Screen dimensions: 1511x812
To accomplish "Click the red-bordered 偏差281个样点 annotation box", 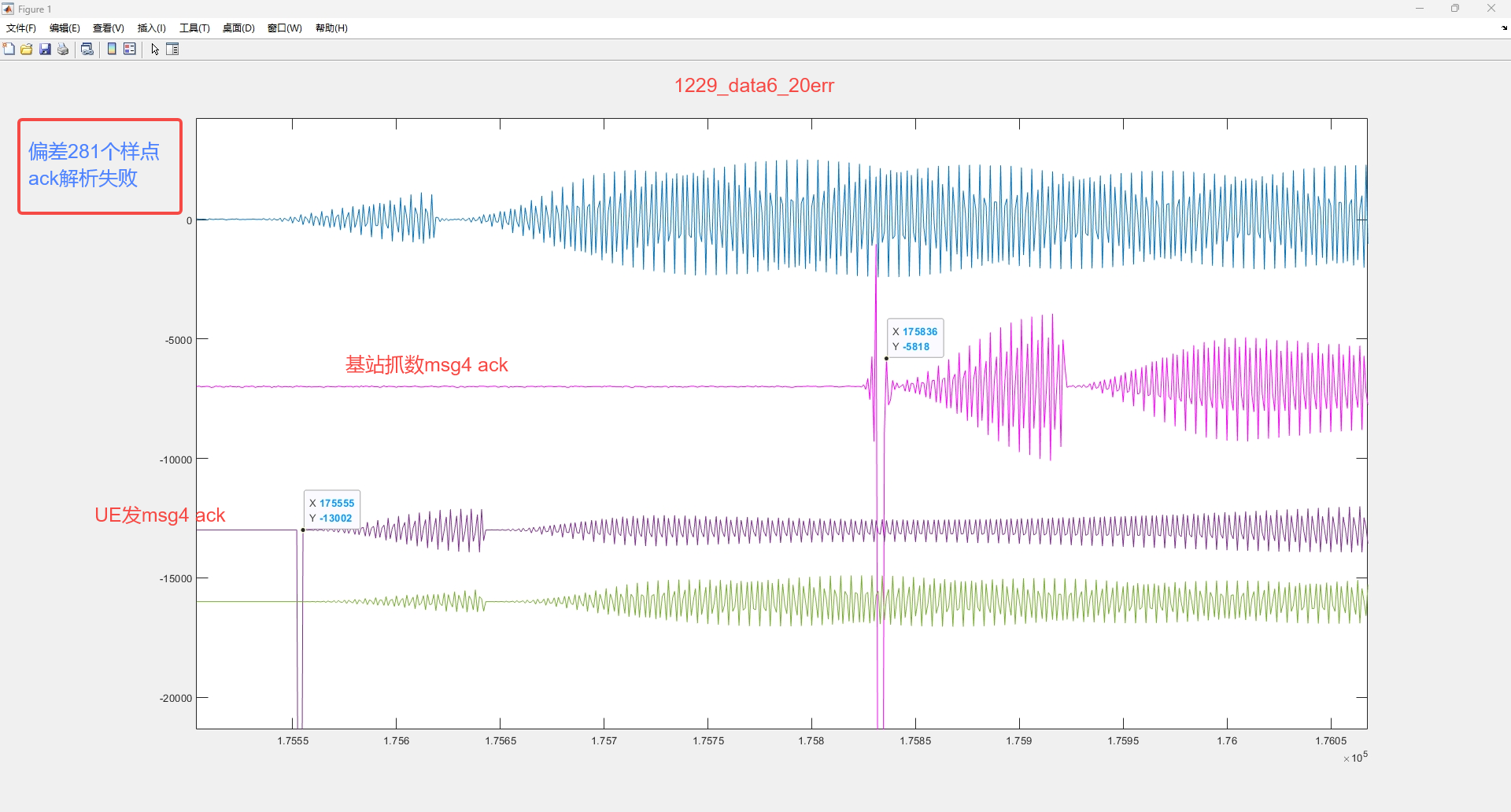I will tap(100, 166).
